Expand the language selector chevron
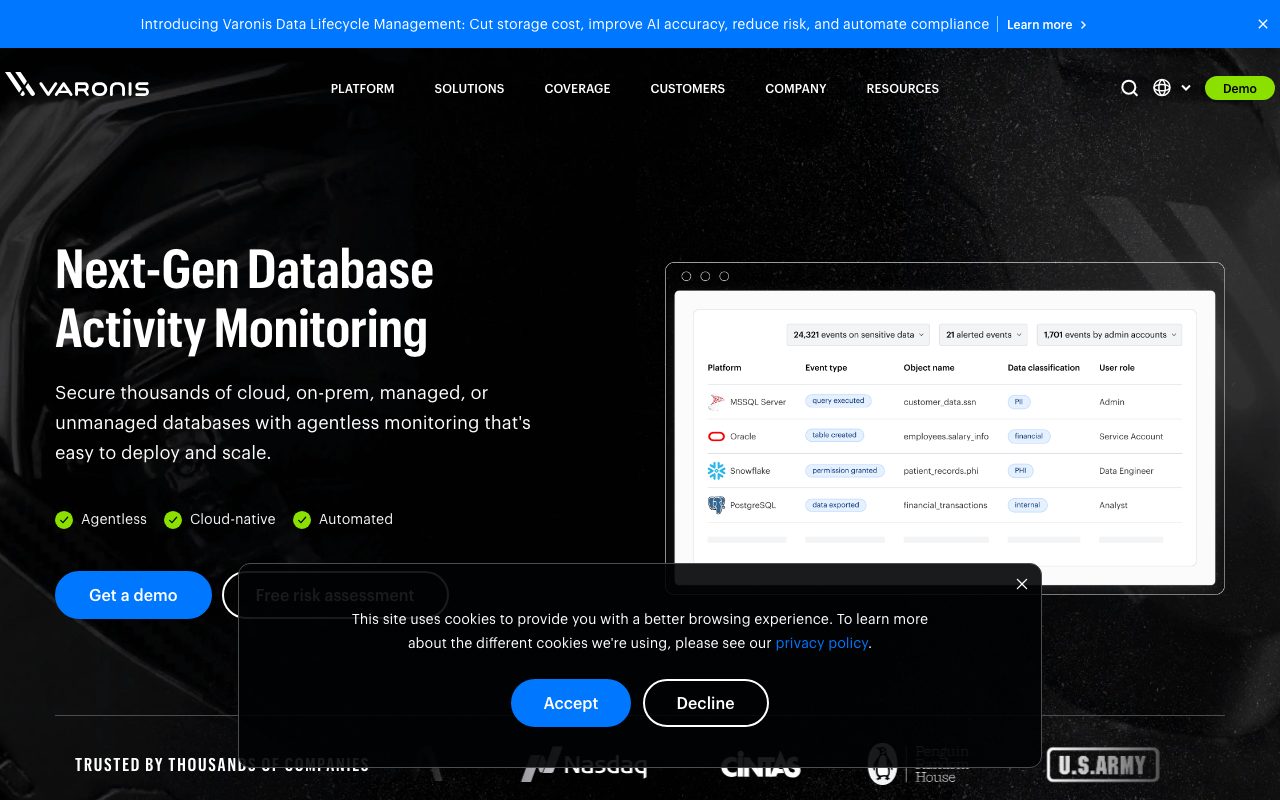 point(1186,88)
